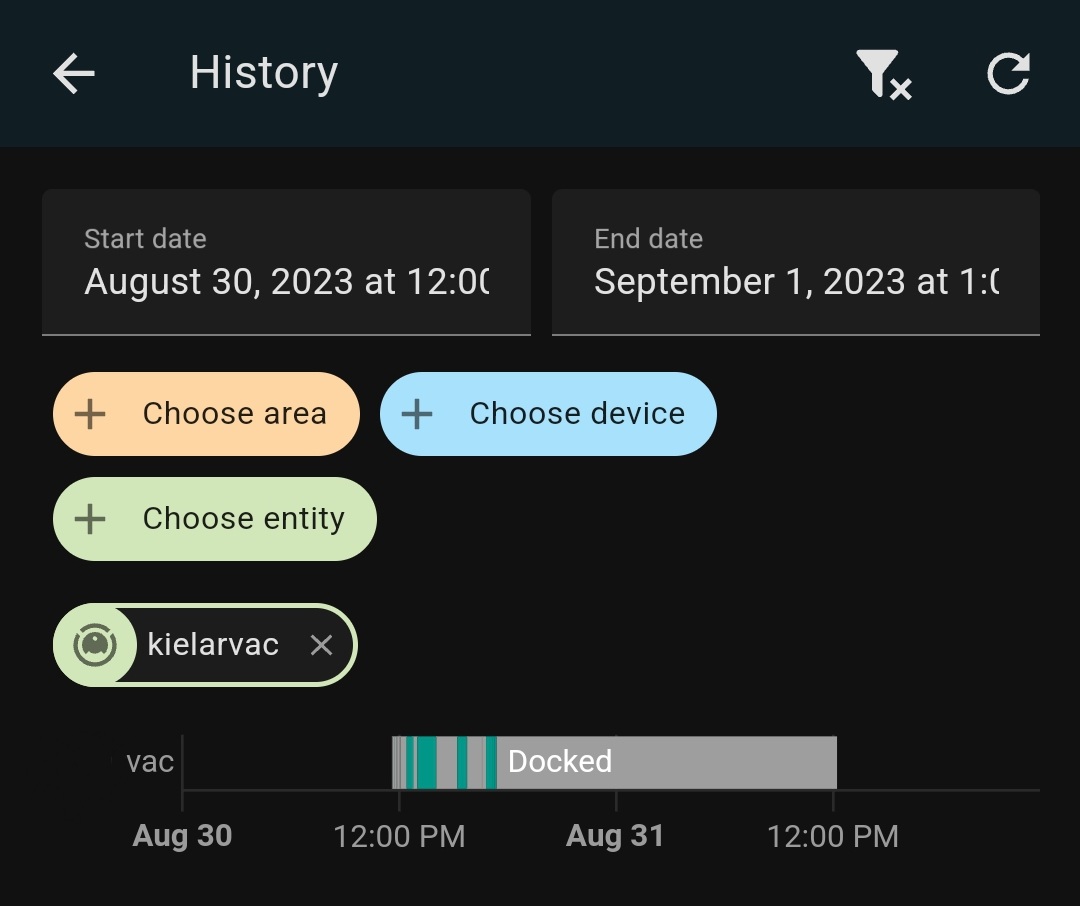Click the Aug 31 label on the time axis
This screenshot has height=906, width=1080.
click(x=613, y=835)
